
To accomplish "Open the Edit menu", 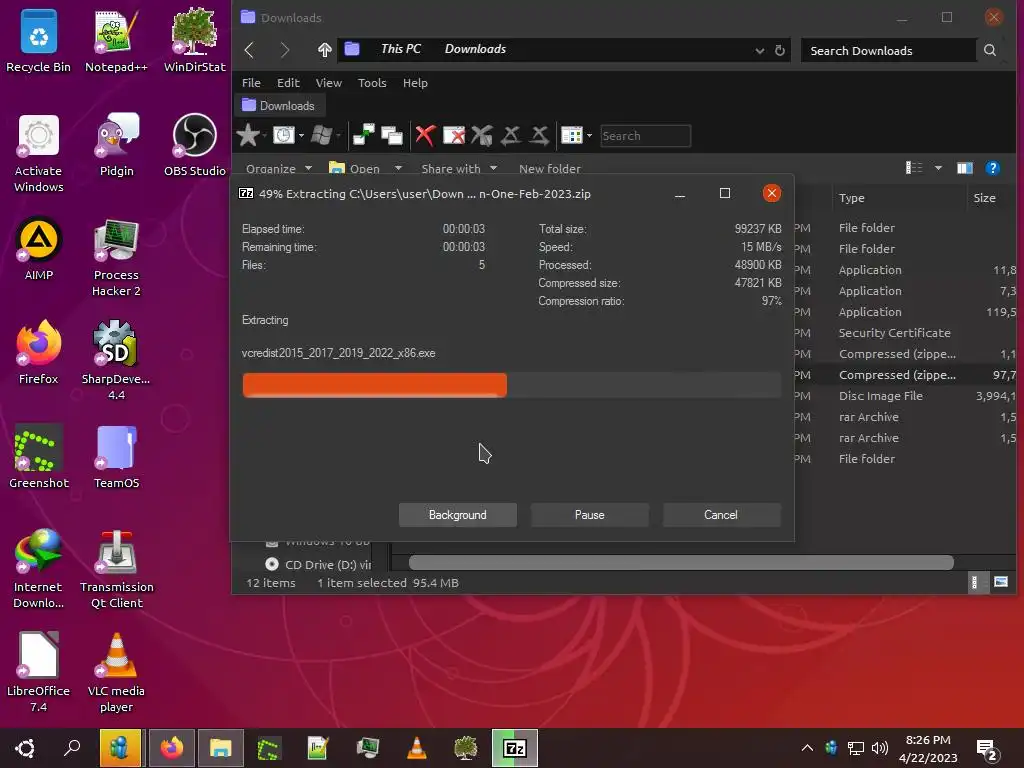I will coord(288,83).
